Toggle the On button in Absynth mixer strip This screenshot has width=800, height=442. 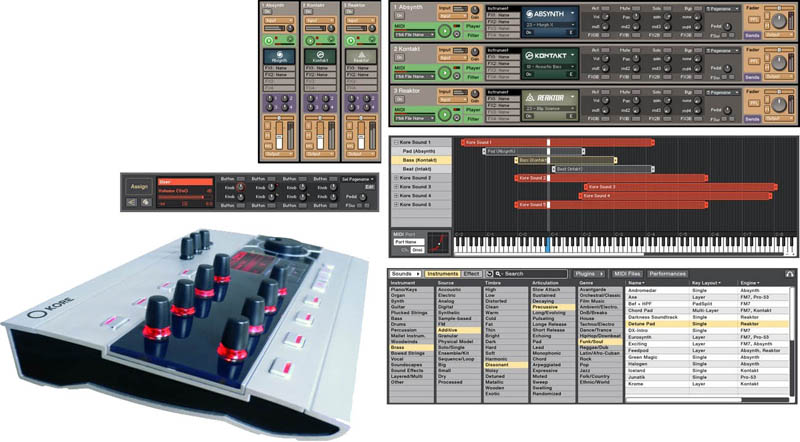tap(268, 11)
